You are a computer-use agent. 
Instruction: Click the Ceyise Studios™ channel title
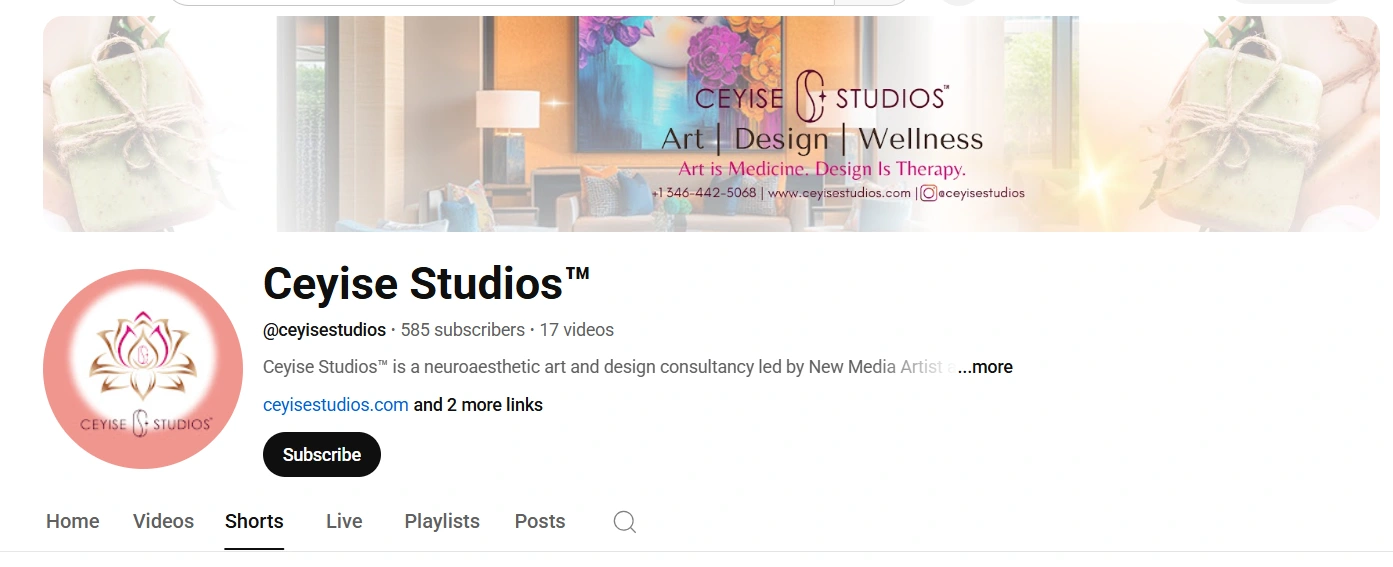point(427,284)
